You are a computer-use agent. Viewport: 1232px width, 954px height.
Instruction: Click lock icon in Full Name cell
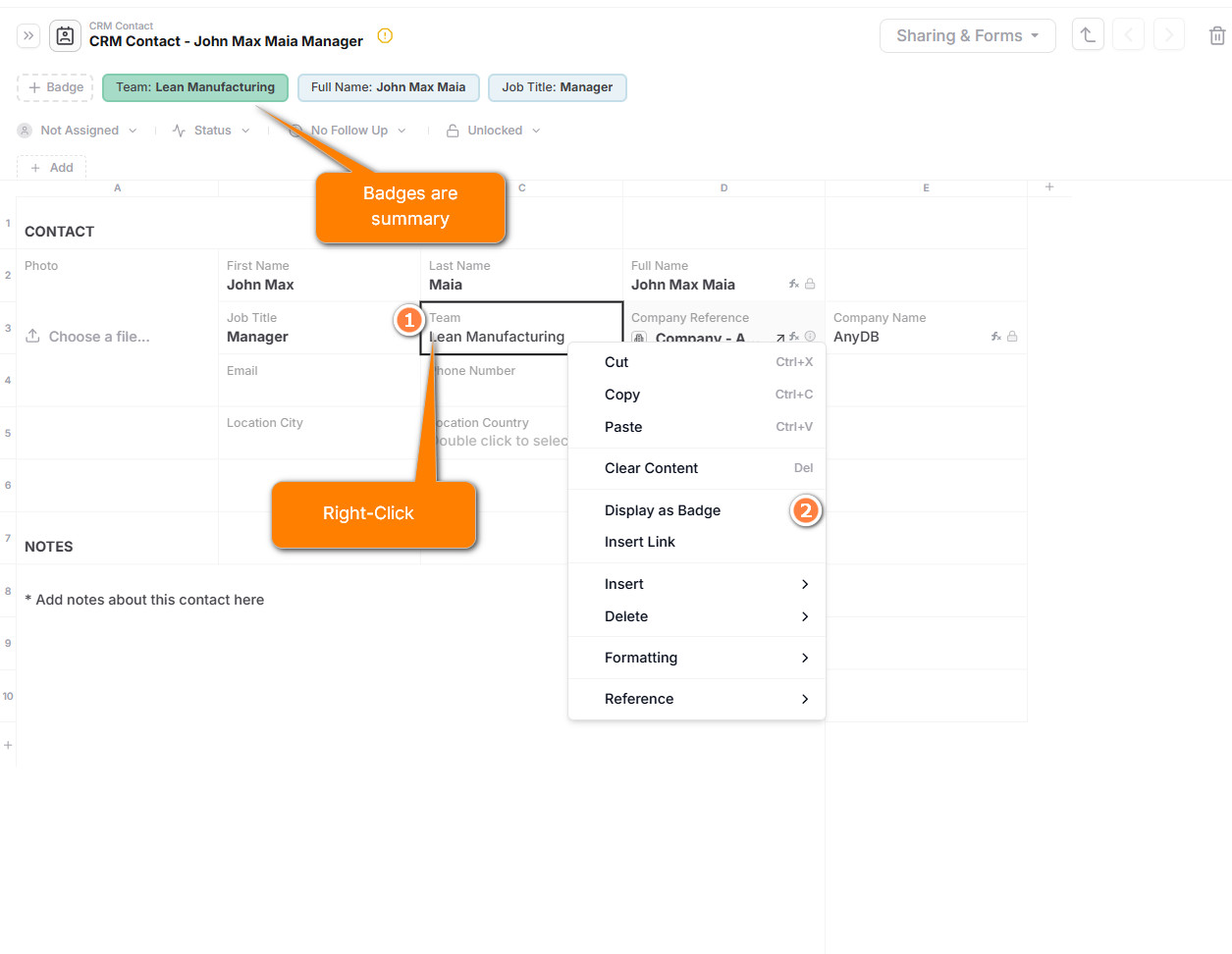coord(810,285)
